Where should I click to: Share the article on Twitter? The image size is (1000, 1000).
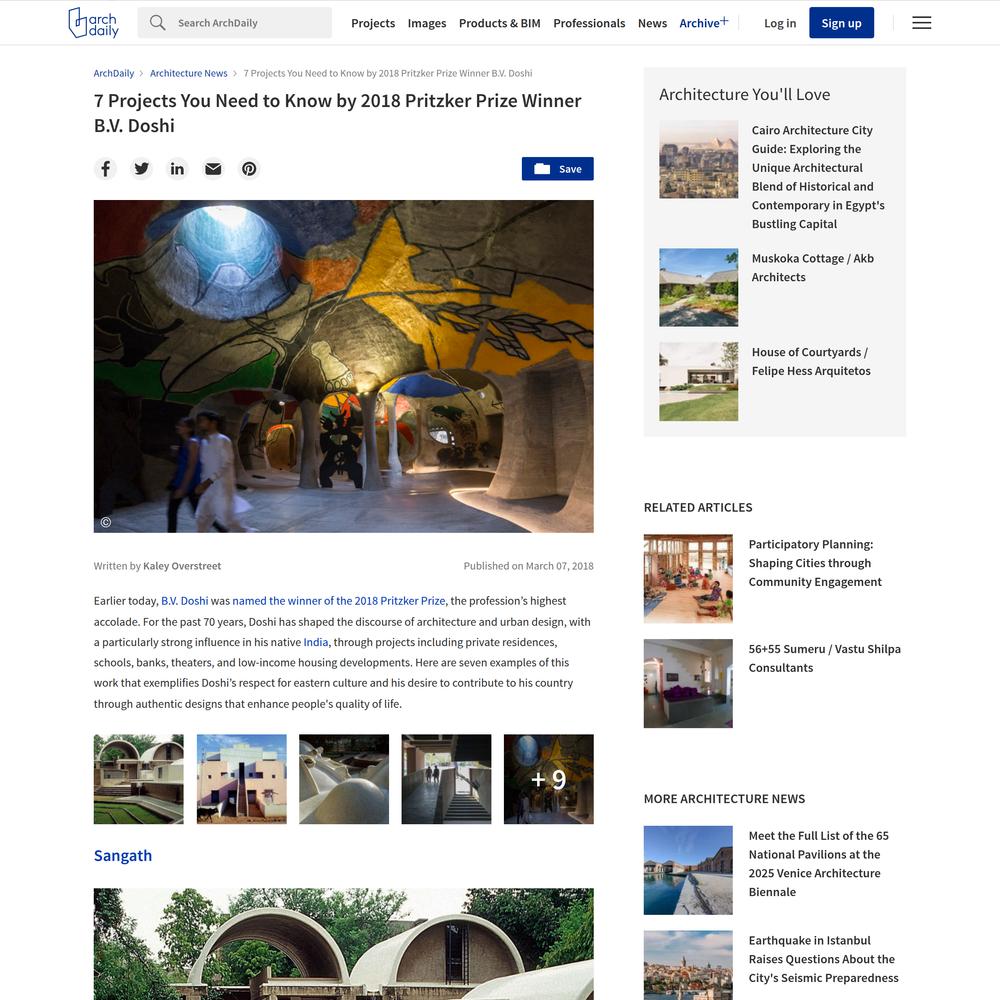[142, 168]
